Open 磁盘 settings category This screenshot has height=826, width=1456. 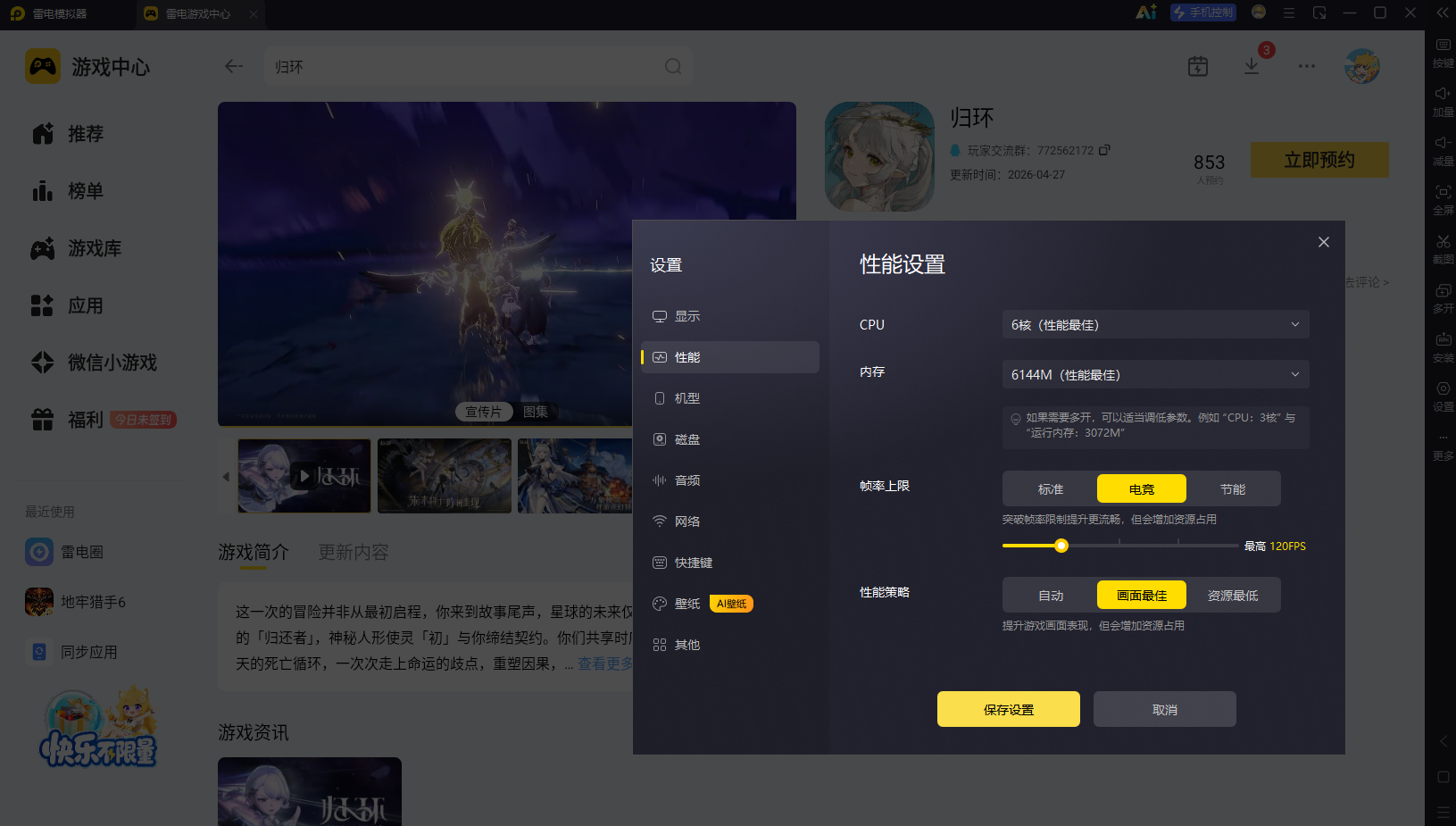[x=730, y=439]
